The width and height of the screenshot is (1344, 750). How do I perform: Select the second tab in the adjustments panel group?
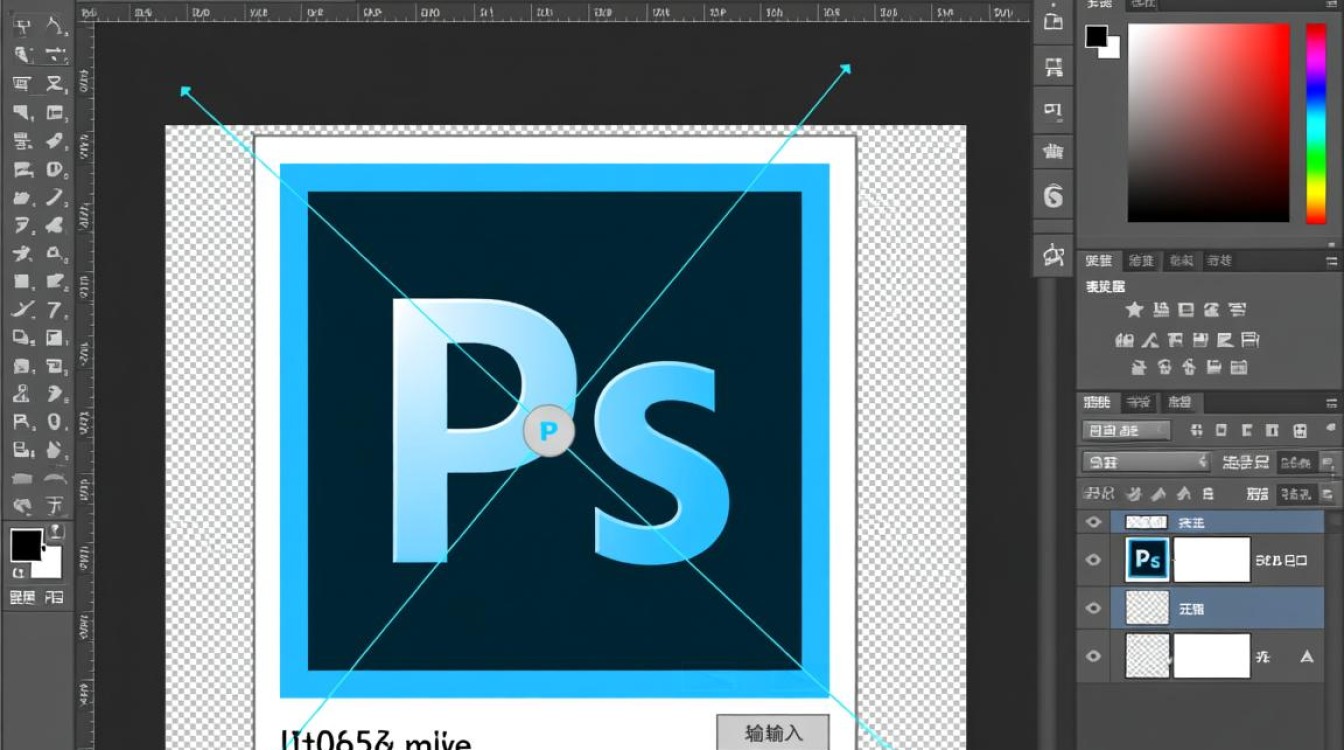click(1140, 261)
